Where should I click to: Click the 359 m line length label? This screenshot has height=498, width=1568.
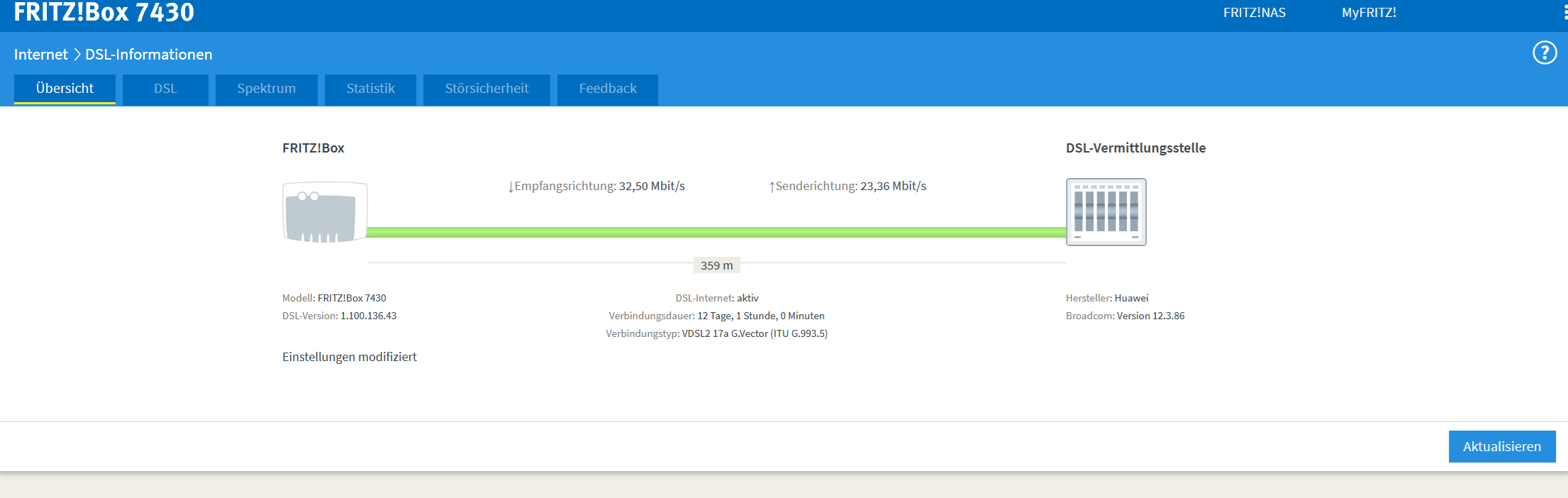717,265
